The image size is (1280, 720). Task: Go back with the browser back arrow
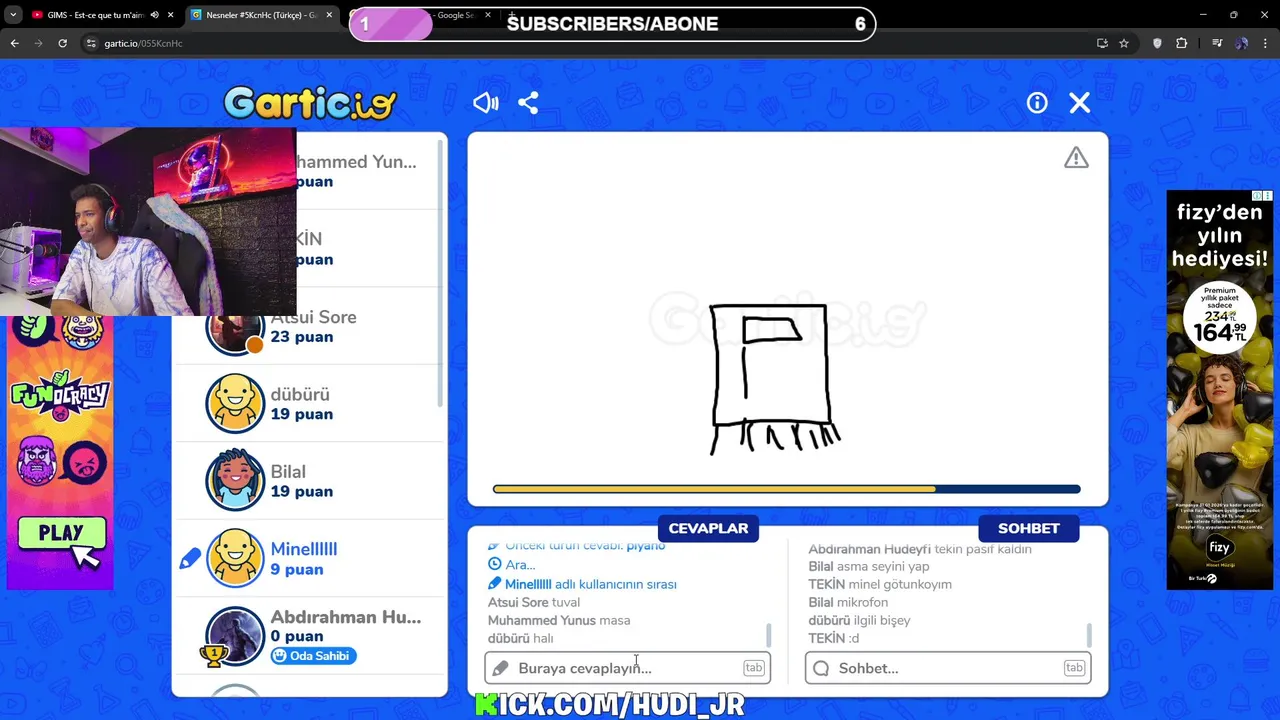(x=14, y=43)
